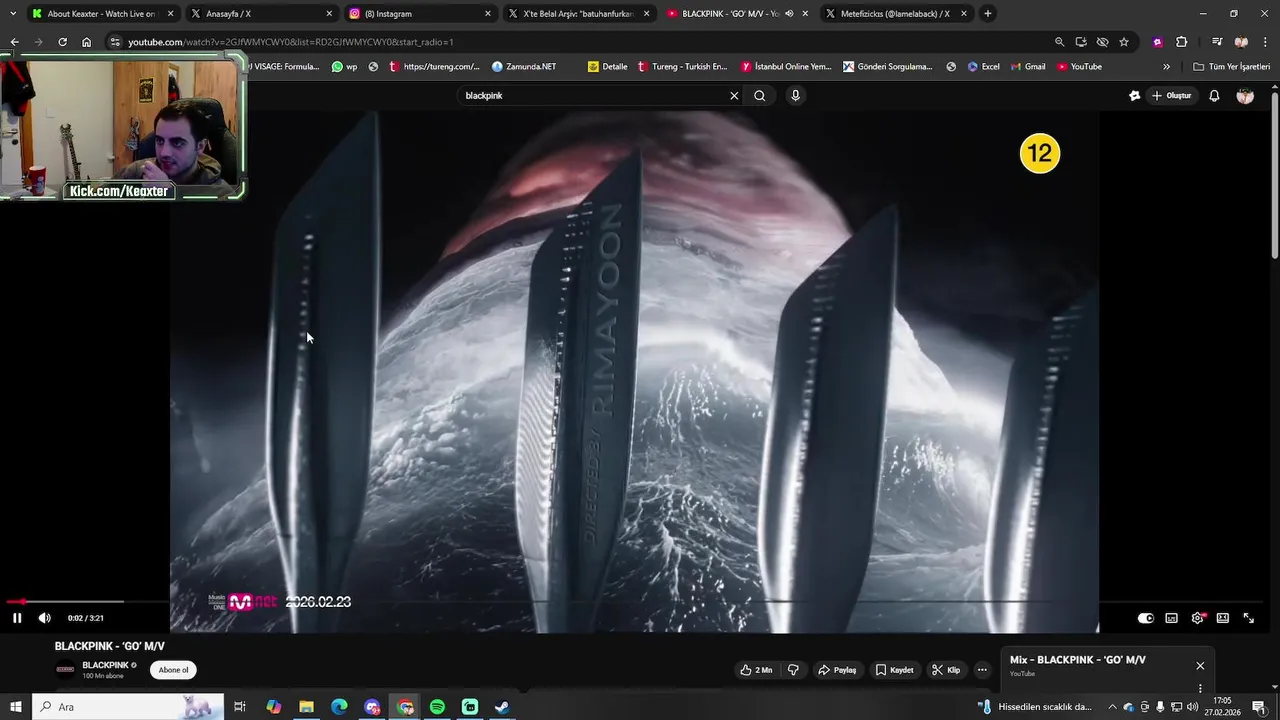Screen dimensions: 1280x720
Task: Mute the video with speaker icon
Action: click(44, 618)
